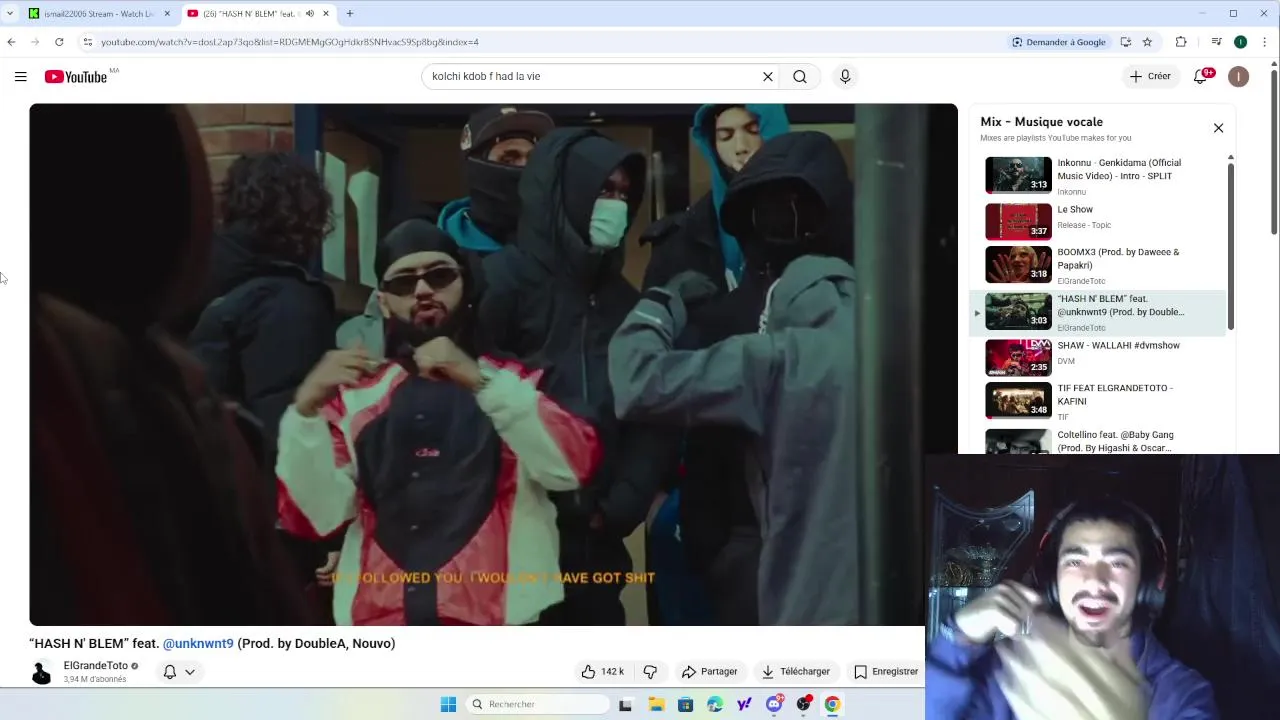The image size is (1280, 720).
Task: Open the Chrome profile avatar
Action: [1240, 42]
